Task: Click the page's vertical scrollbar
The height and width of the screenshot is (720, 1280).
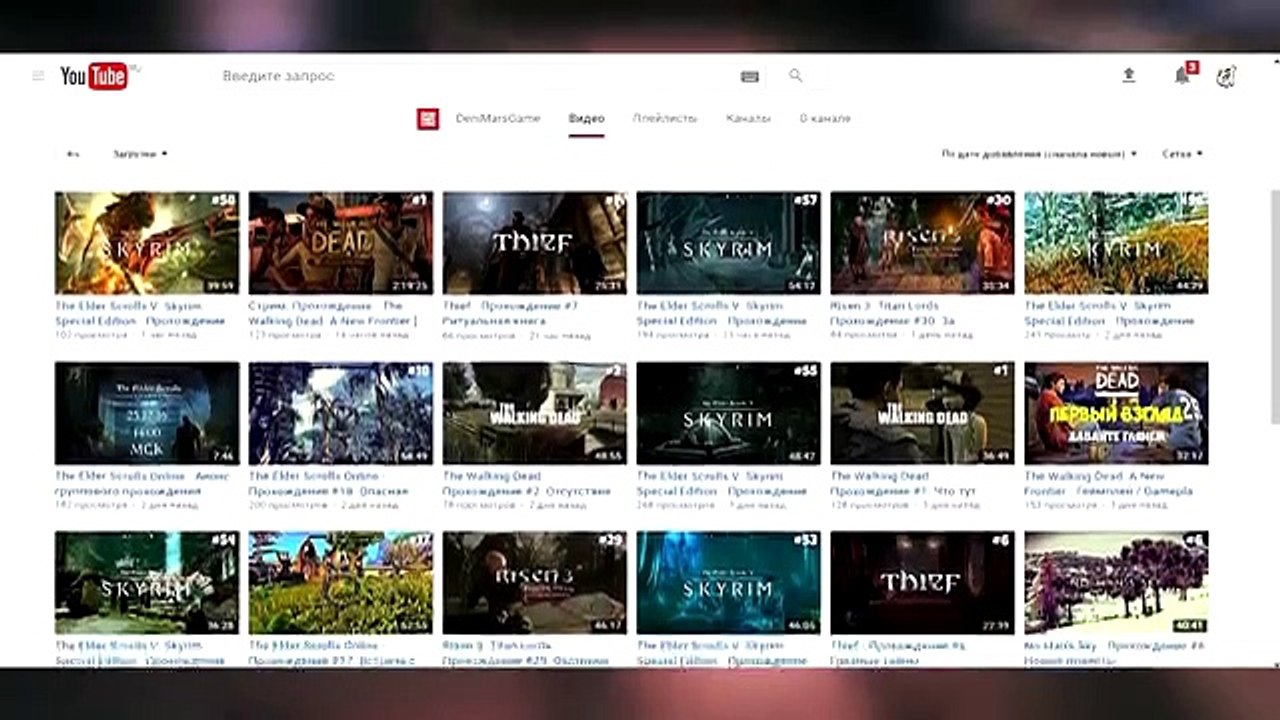Action: pyautogui.click(x=1273, y=305)
